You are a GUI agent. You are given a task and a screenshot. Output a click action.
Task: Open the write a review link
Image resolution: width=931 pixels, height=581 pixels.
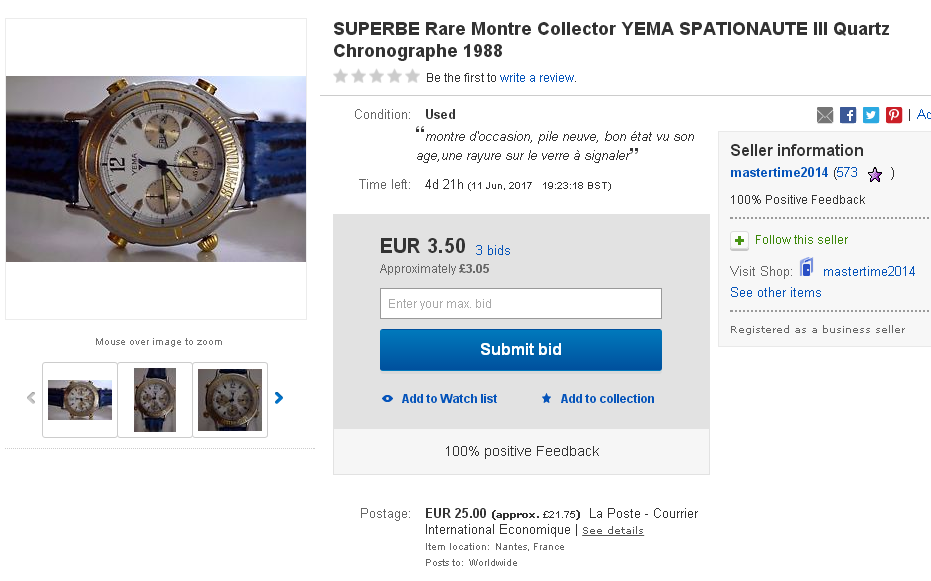[537, 78]
